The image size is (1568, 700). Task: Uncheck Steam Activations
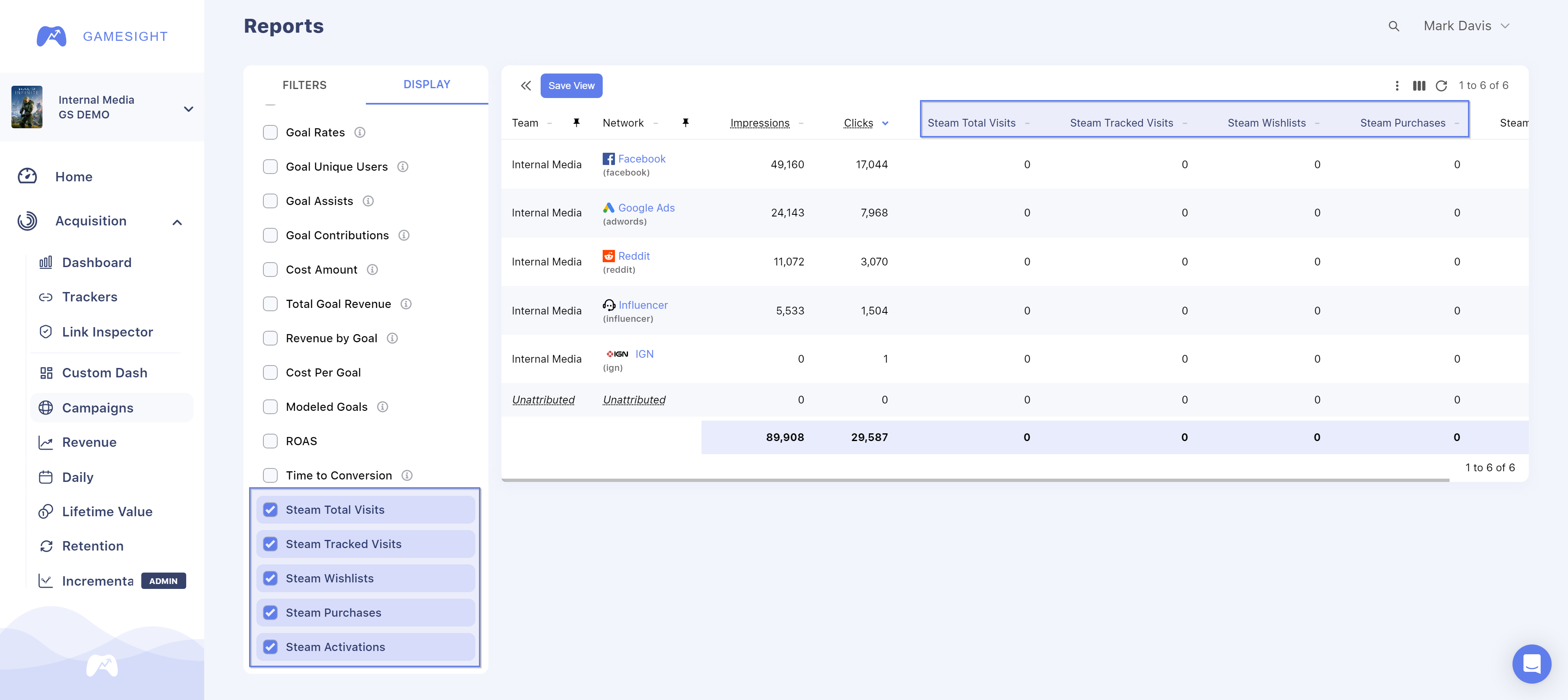[x=270, y=646]
